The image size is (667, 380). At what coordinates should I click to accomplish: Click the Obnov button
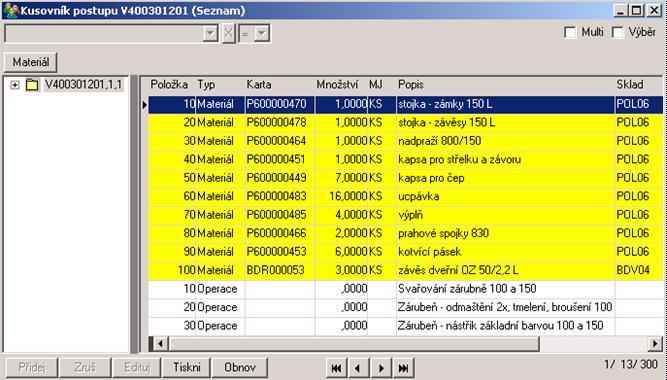(240, 368)
